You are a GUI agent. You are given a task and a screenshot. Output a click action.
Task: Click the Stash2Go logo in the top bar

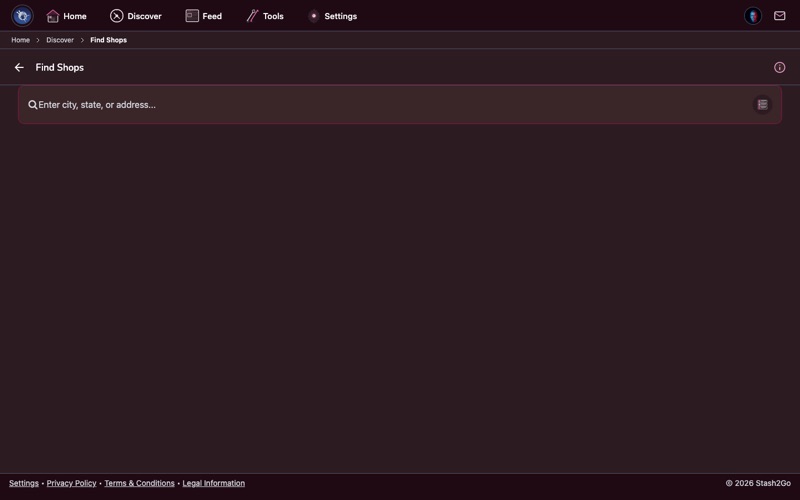coord(22,16)
